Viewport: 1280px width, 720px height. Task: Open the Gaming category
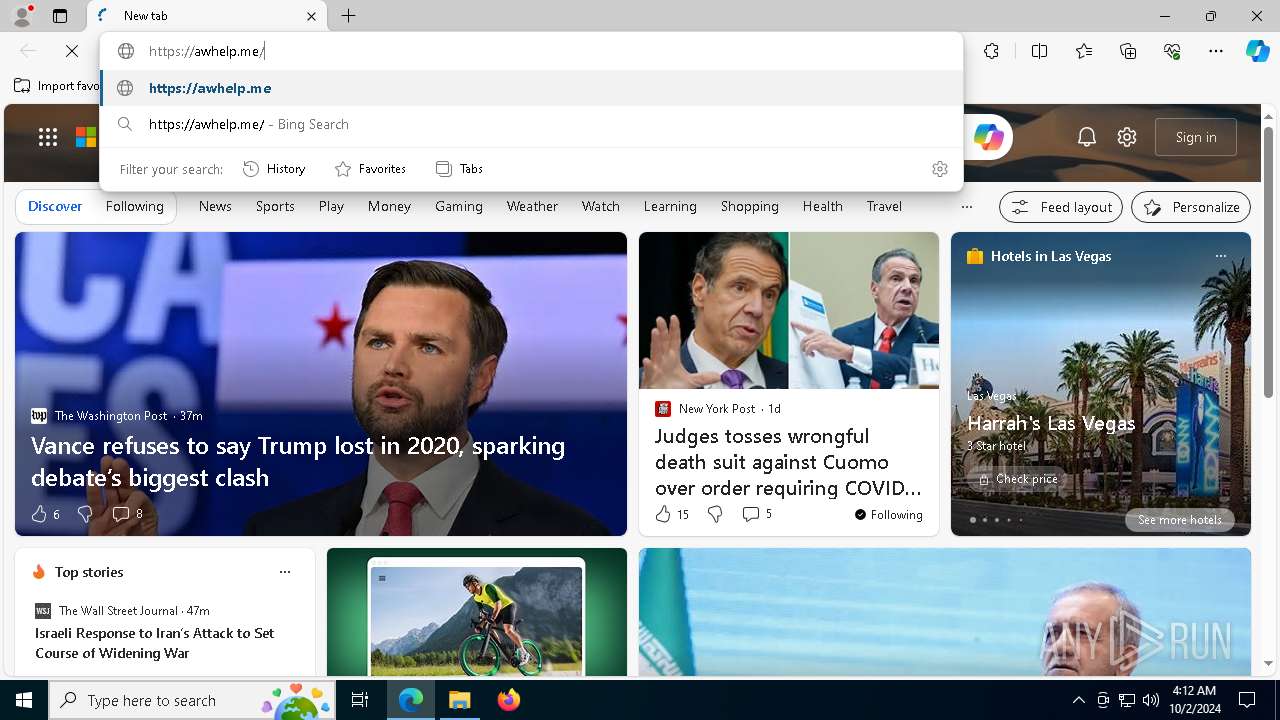459,206
